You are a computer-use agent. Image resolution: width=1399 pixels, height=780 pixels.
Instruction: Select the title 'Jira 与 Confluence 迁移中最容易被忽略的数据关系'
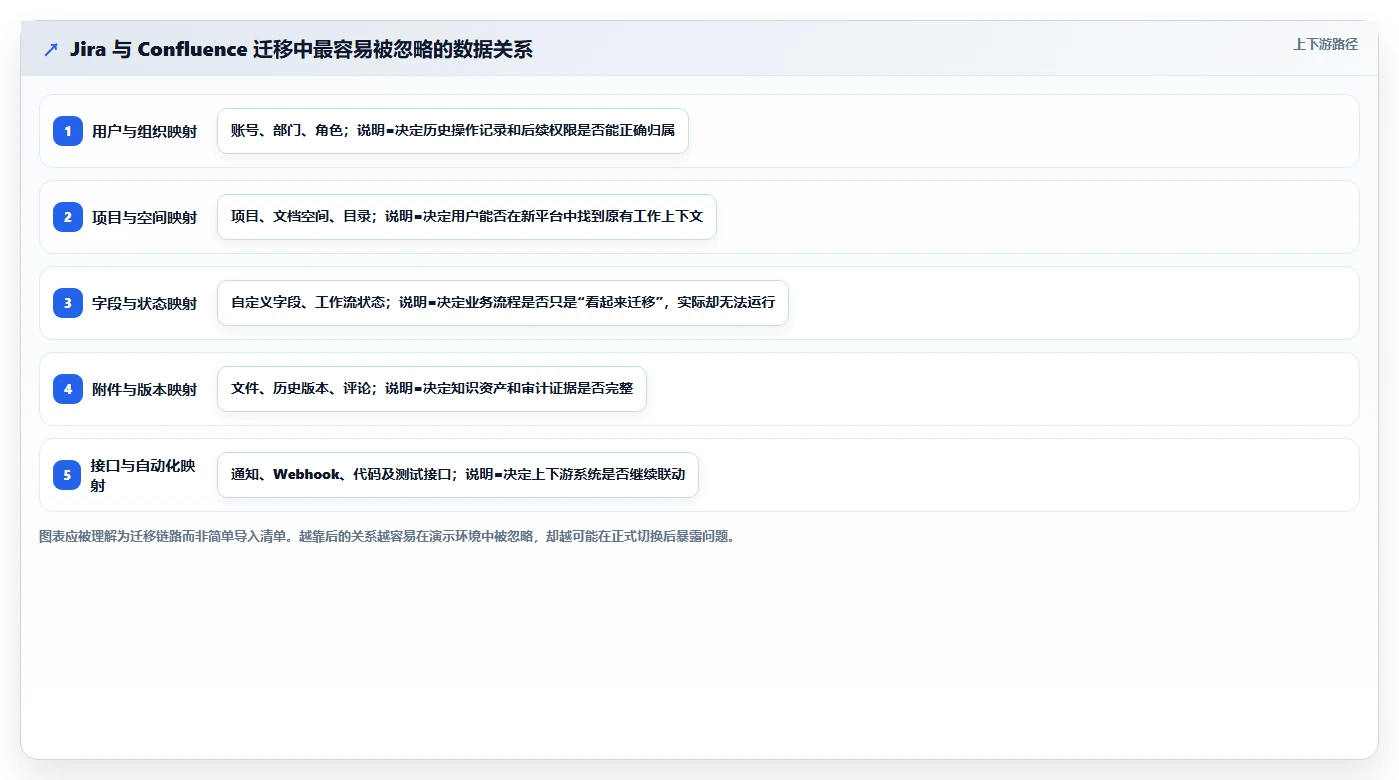coord(301,50)
